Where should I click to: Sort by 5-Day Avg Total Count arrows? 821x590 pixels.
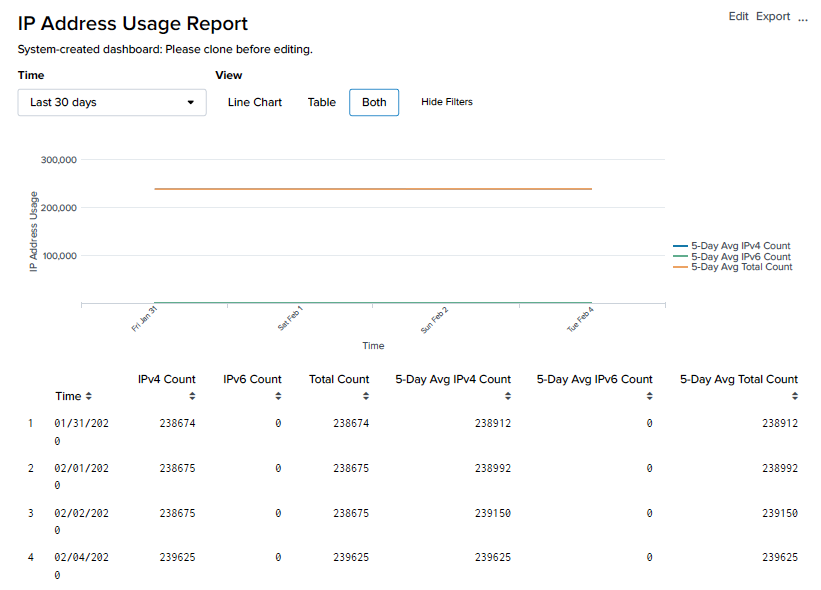[794, 397]
